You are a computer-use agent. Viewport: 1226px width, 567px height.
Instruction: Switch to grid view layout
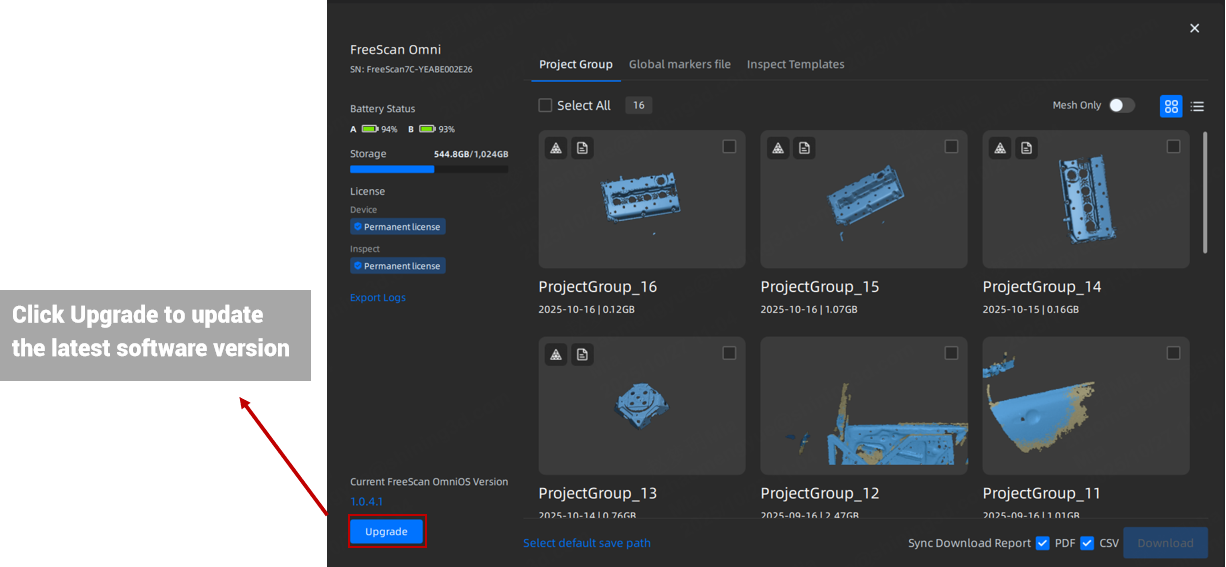[1171, 106]
